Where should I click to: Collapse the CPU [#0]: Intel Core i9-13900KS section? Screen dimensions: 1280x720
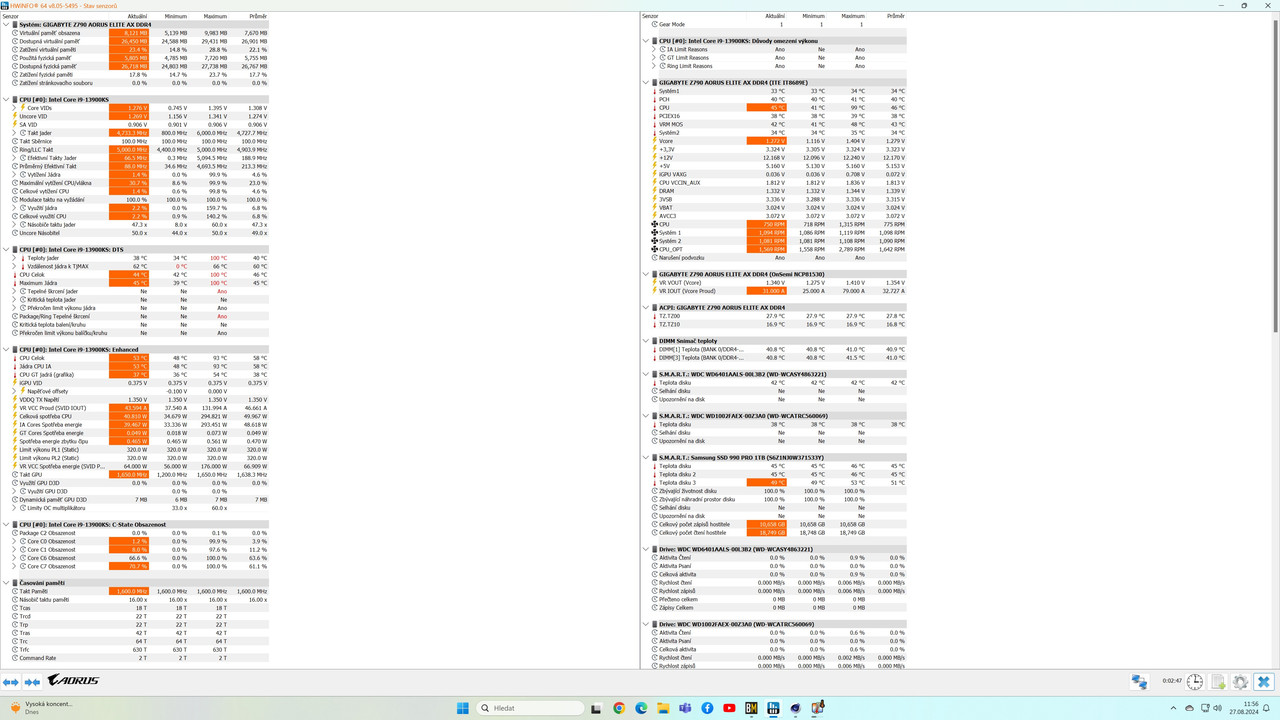6,100
